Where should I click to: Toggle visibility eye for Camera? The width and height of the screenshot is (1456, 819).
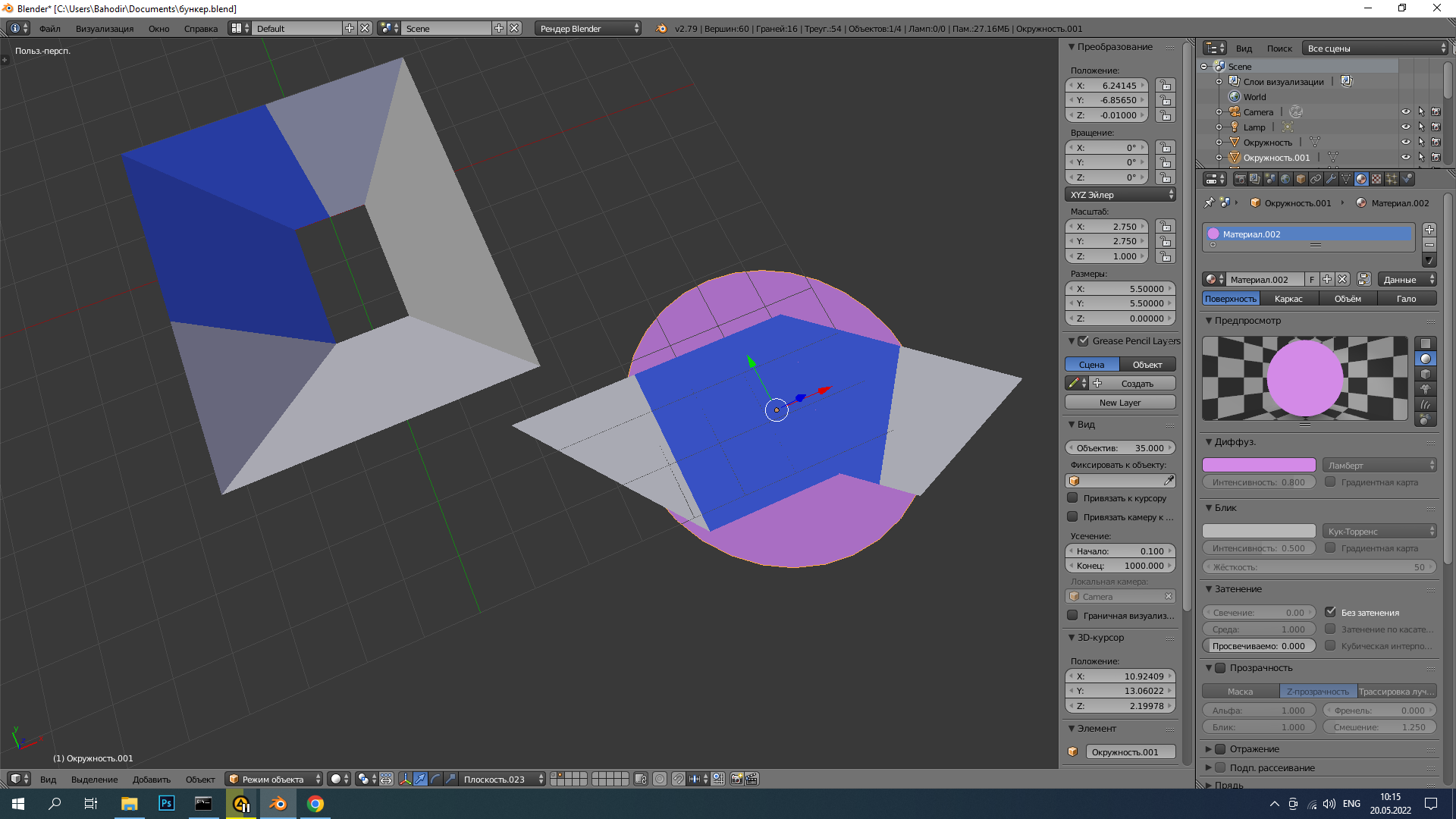(x=1405, y=111)
